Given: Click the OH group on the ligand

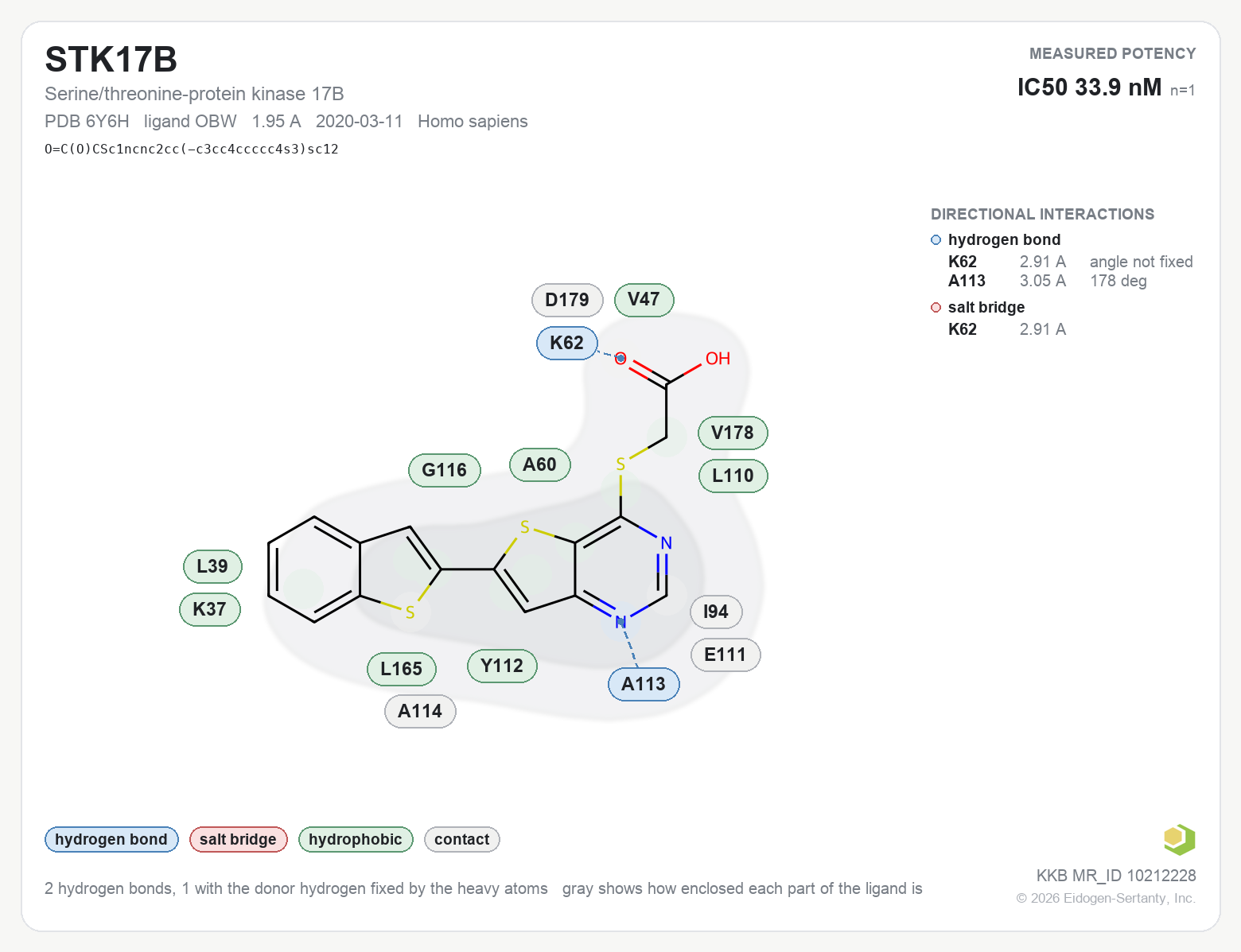Looking at the screenshot, I should click(718, 359).
